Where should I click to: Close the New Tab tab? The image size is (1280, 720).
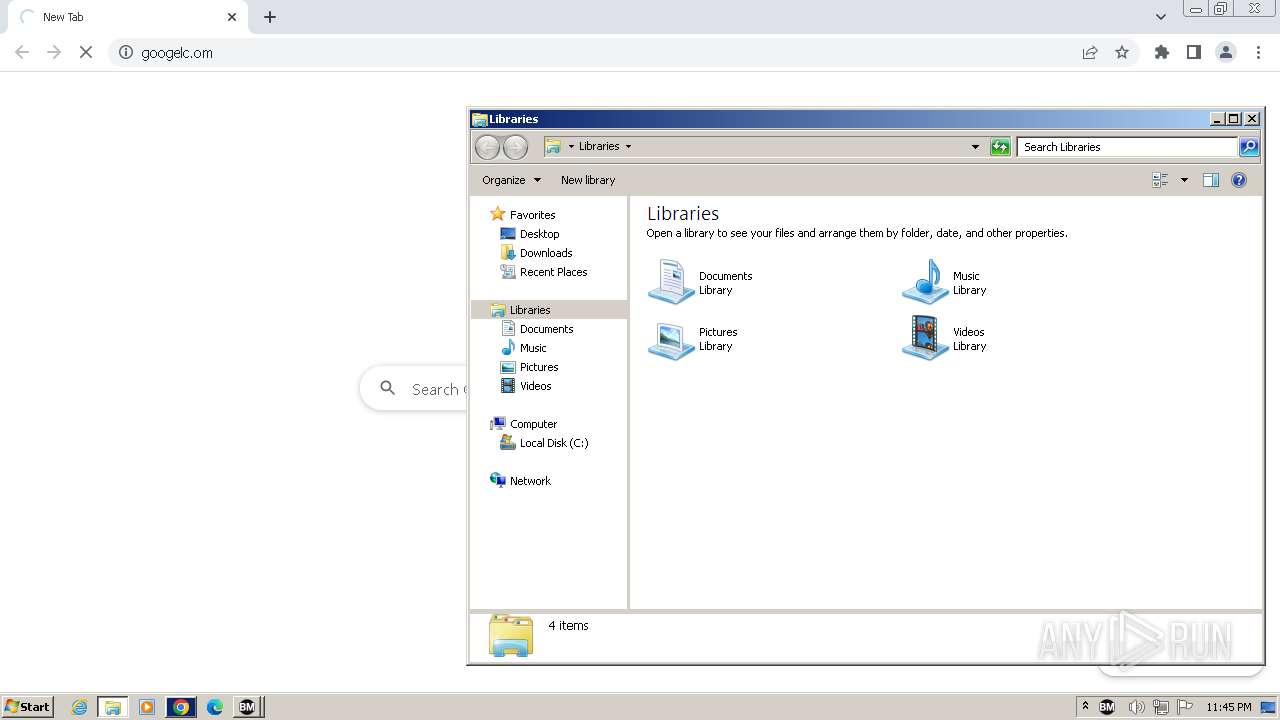232,17
